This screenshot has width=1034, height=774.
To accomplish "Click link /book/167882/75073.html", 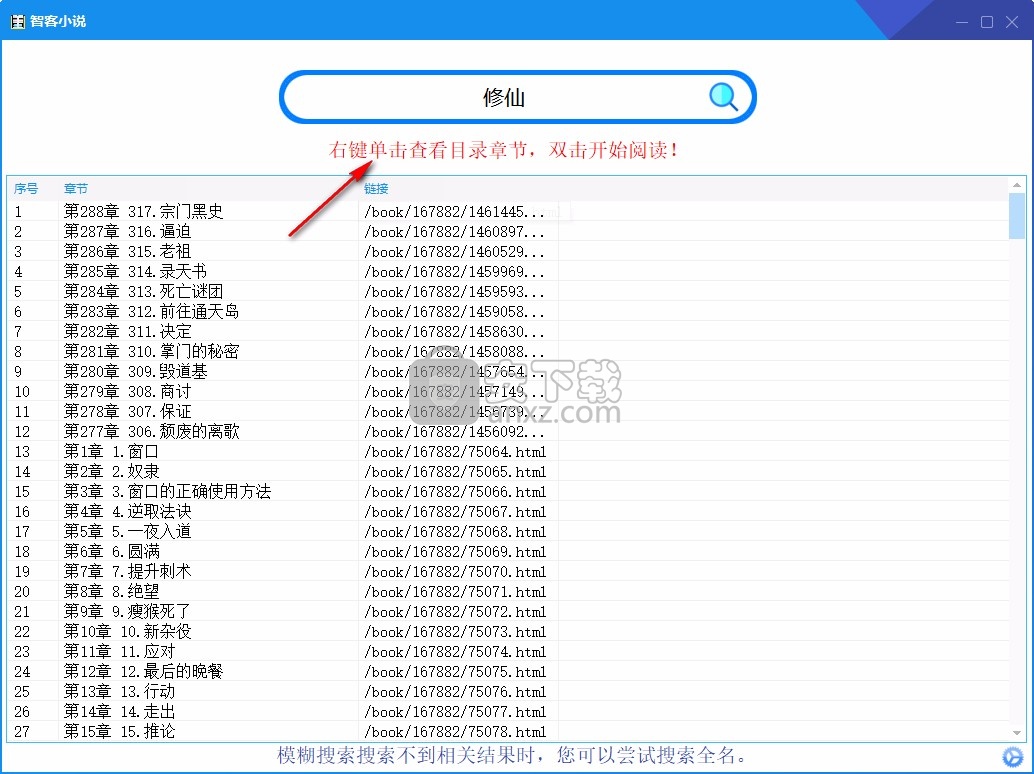I will coord(455,632).
